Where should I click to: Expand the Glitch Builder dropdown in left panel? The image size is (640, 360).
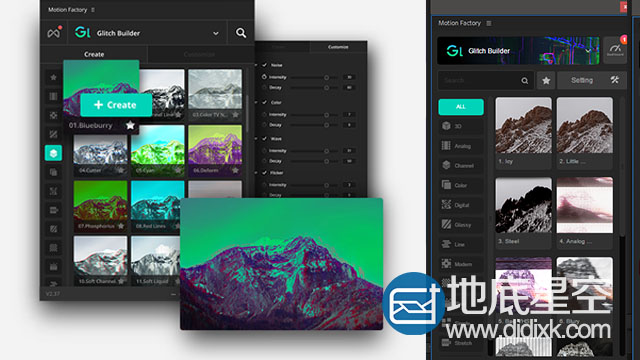pyautogui.click(x=216, y=33)
